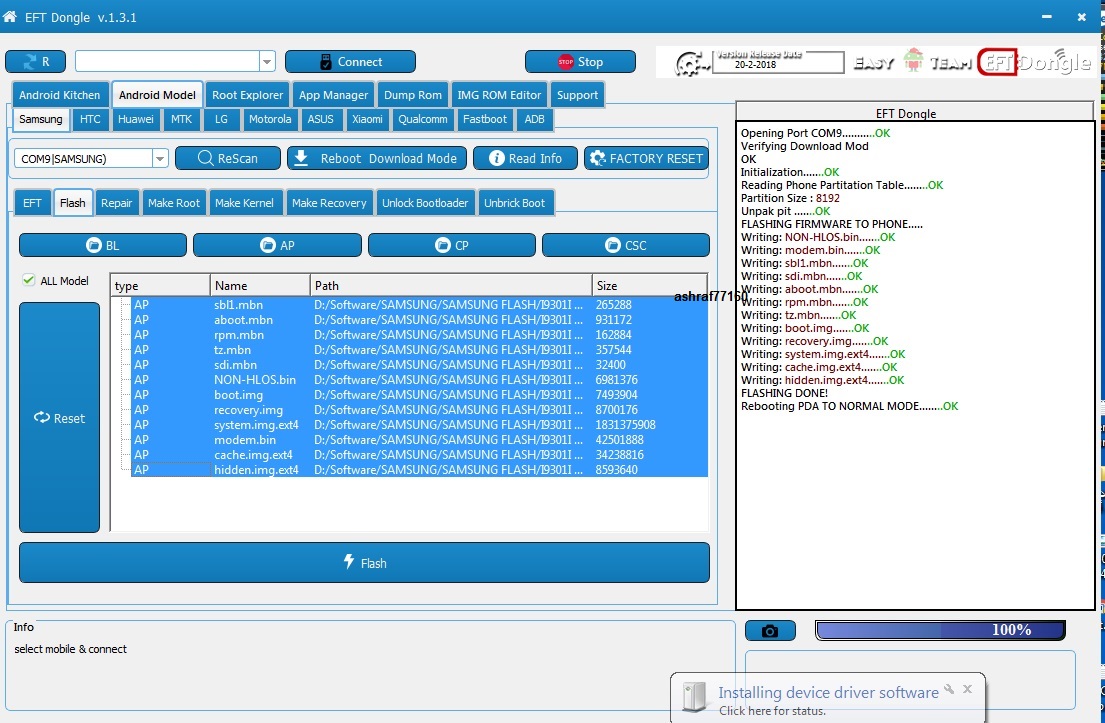Open the Support tab
The height and width of the screenshot is (723, 1105).
[577, 95]
